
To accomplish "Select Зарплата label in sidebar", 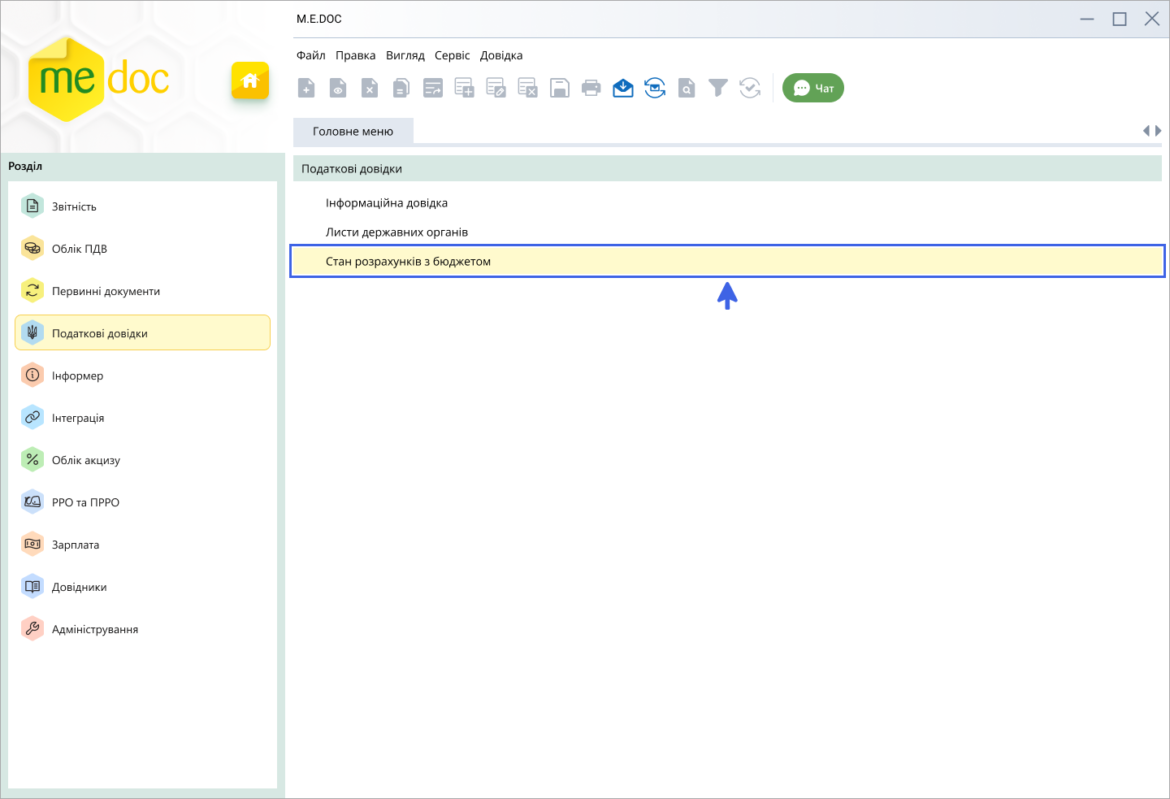I will 75,545.
